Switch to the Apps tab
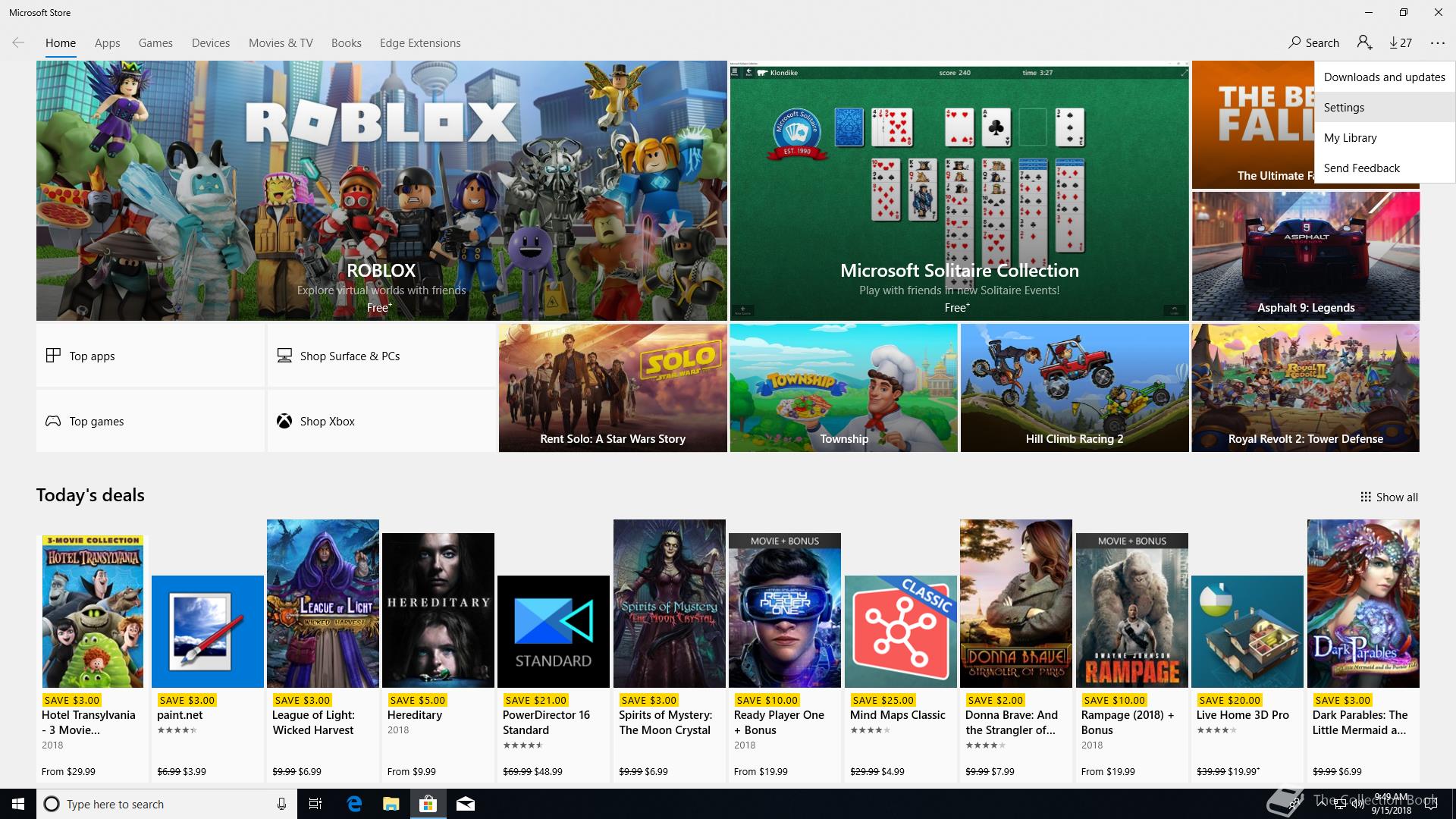 point(107,43)
